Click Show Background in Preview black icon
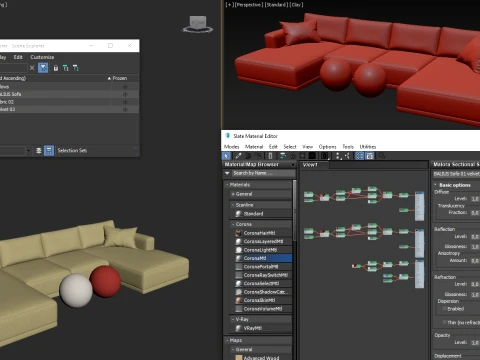Viewport: 480px width, 360px height. 312,156
